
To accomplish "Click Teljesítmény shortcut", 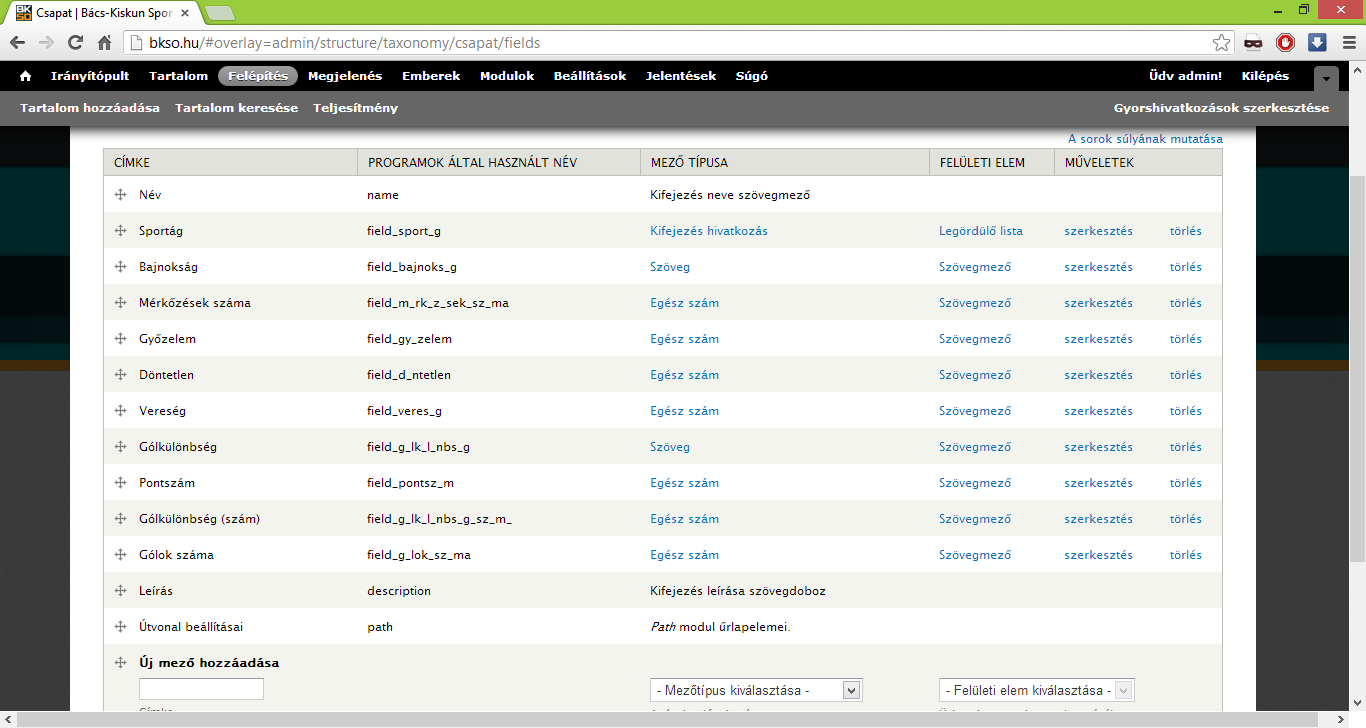I will pyautogui.click(x=356, y=108).
